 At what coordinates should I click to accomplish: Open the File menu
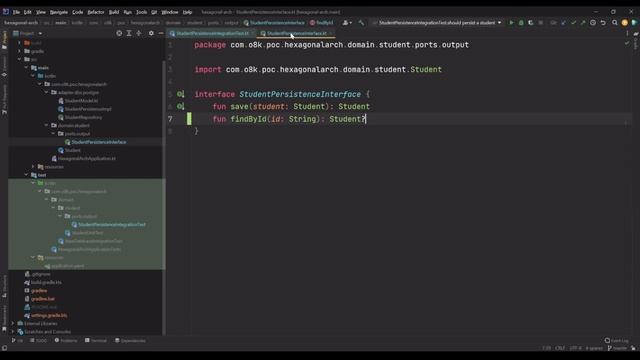[16, 12]
